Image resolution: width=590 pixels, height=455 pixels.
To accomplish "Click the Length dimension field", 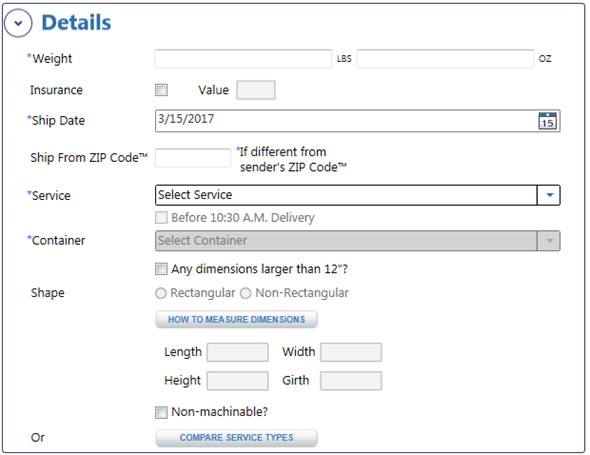I will (237, 352).
